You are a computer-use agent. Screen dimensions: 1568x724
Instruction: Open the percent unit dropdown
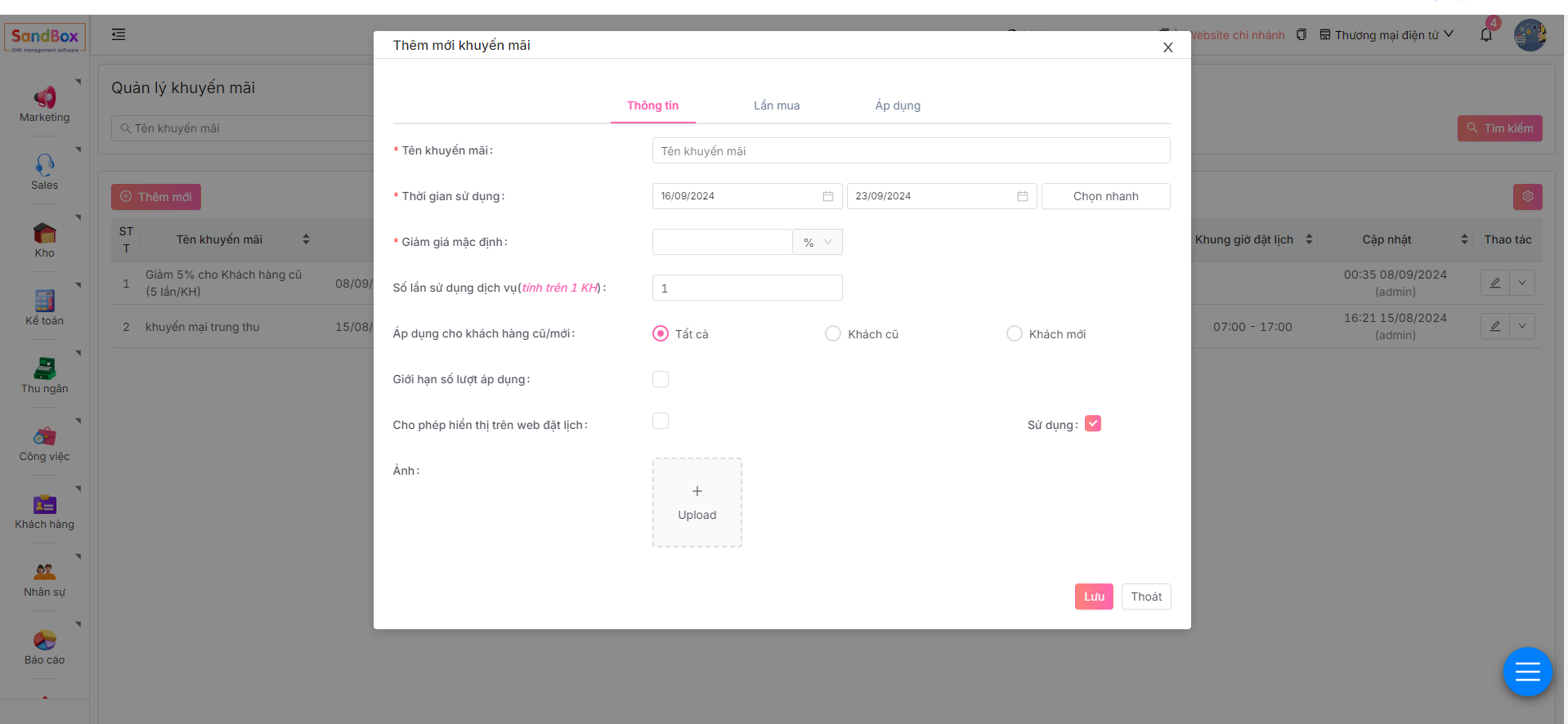pyautogui.click(x=818, y=242)
